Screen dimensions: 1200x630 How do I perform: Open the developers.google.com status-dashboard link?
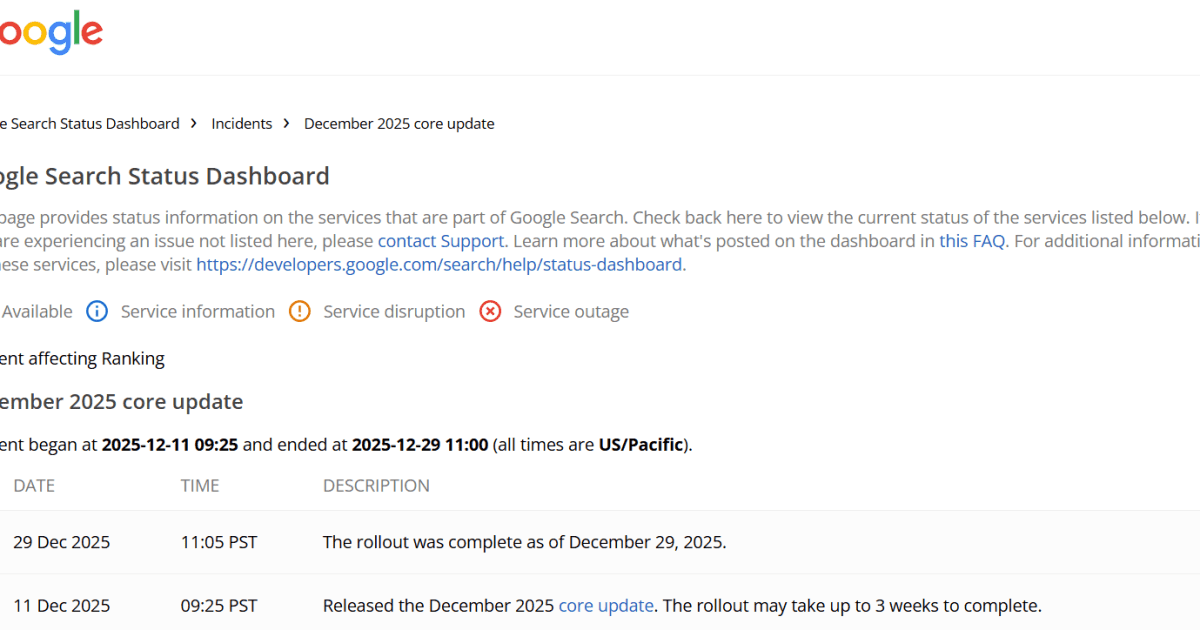coord(439,264)
